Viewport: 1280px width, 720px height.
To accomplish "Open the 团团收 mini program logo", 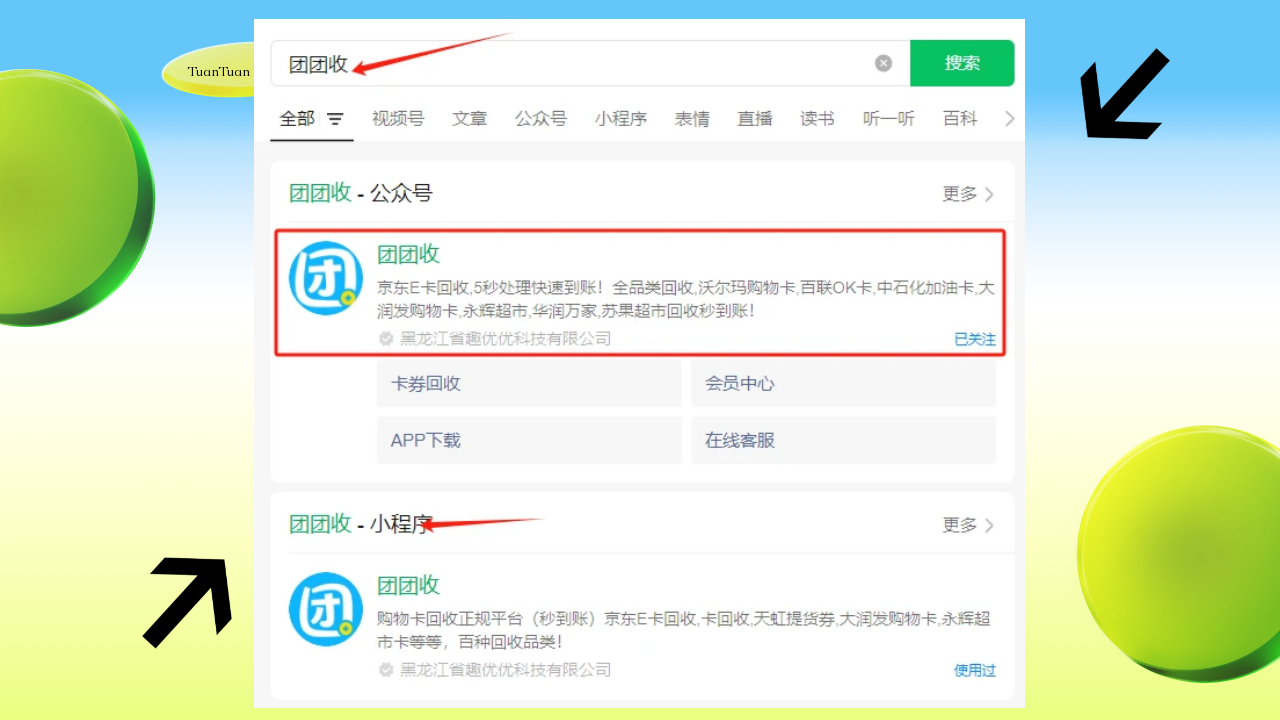I will [x=326, y=609].
